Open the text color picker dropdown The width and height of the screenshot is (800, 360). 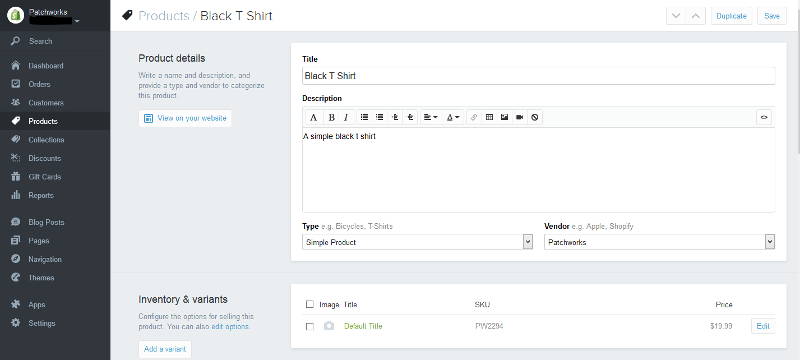[x=453, y=117]
